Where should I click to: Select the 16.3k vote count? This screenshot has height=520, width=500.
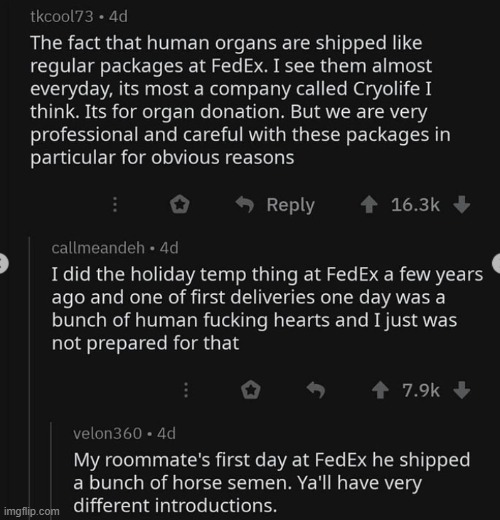415,205
